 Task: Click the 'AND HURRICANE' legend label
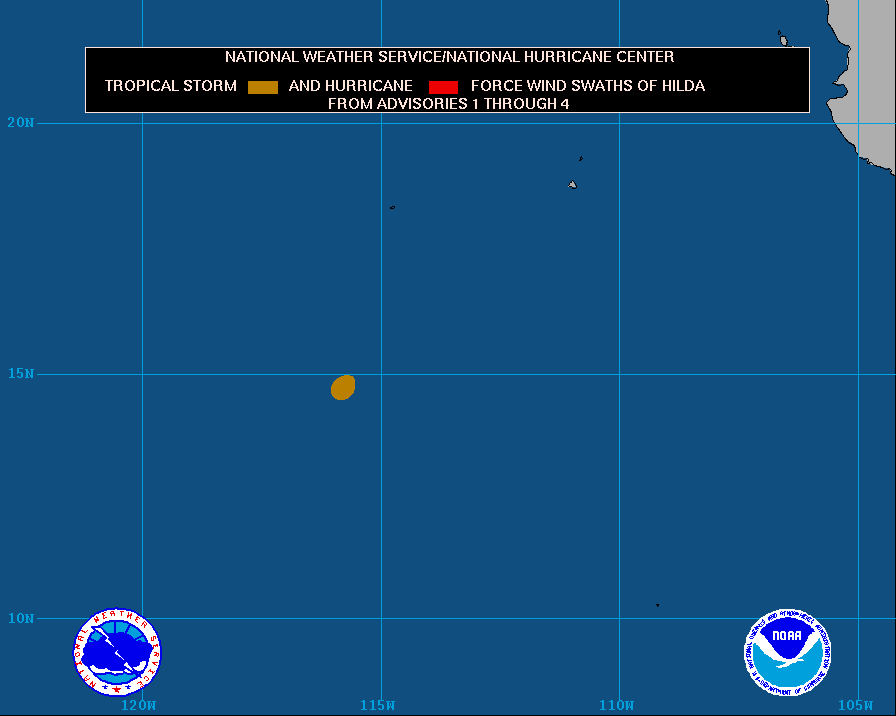[x=350, y=86]
